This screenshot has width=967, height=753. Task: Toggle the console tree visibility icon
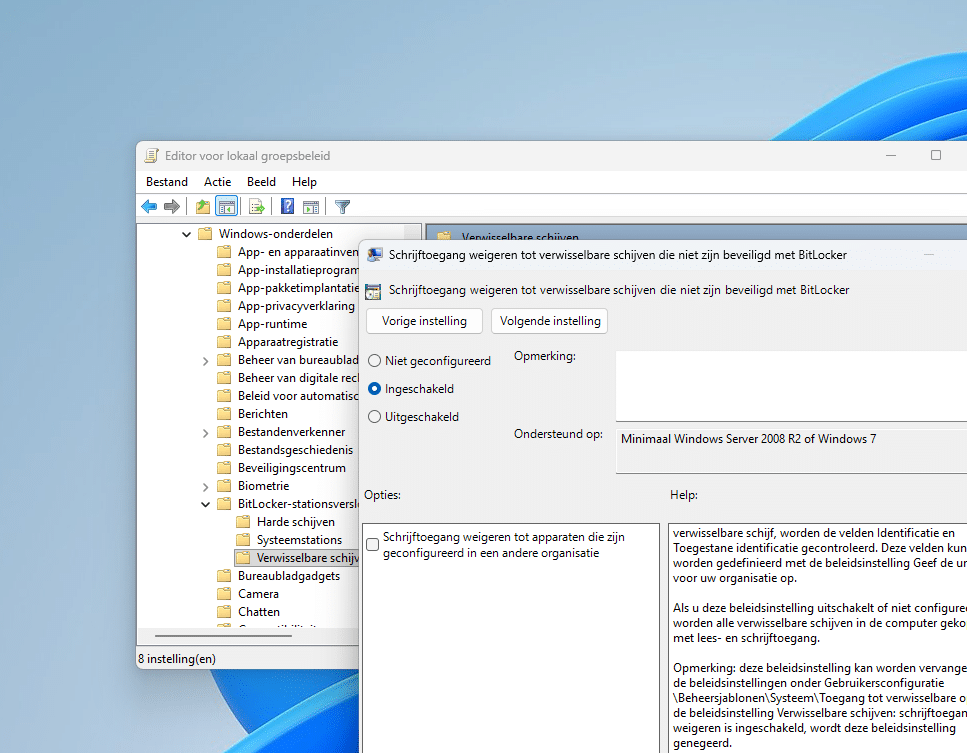pos(226,206)
